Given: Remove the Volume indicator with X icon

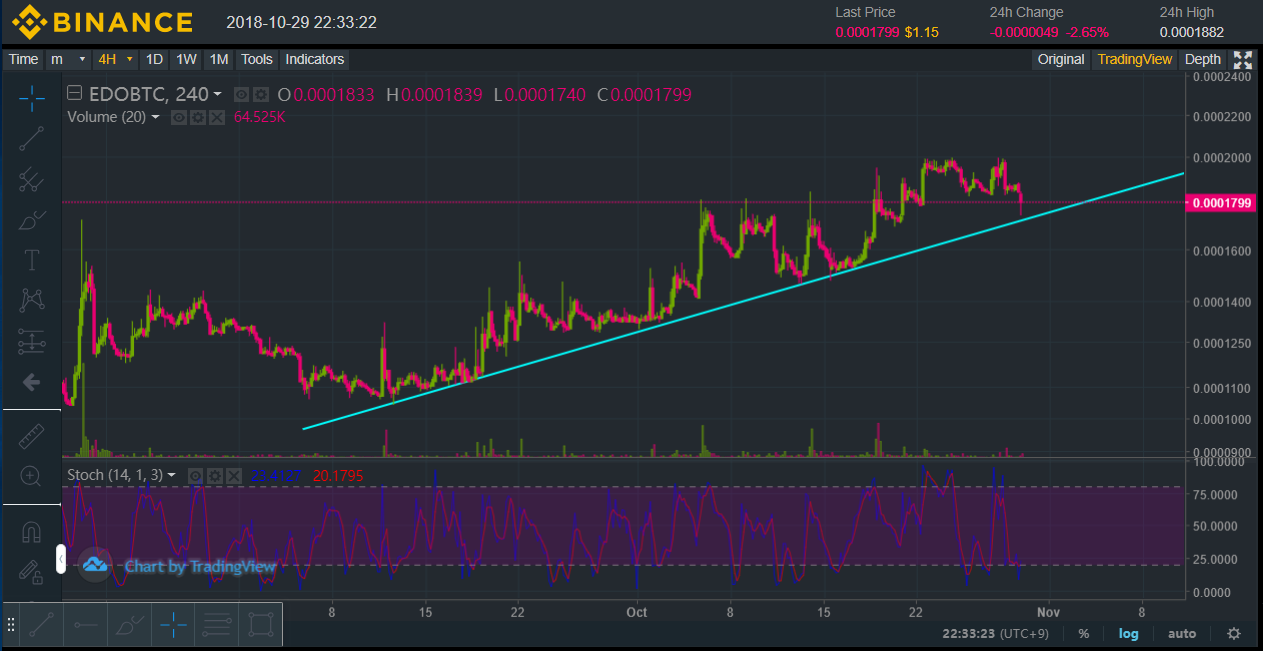Looking at the screenshot, I should pyautogui.click(x=216, y=117).
